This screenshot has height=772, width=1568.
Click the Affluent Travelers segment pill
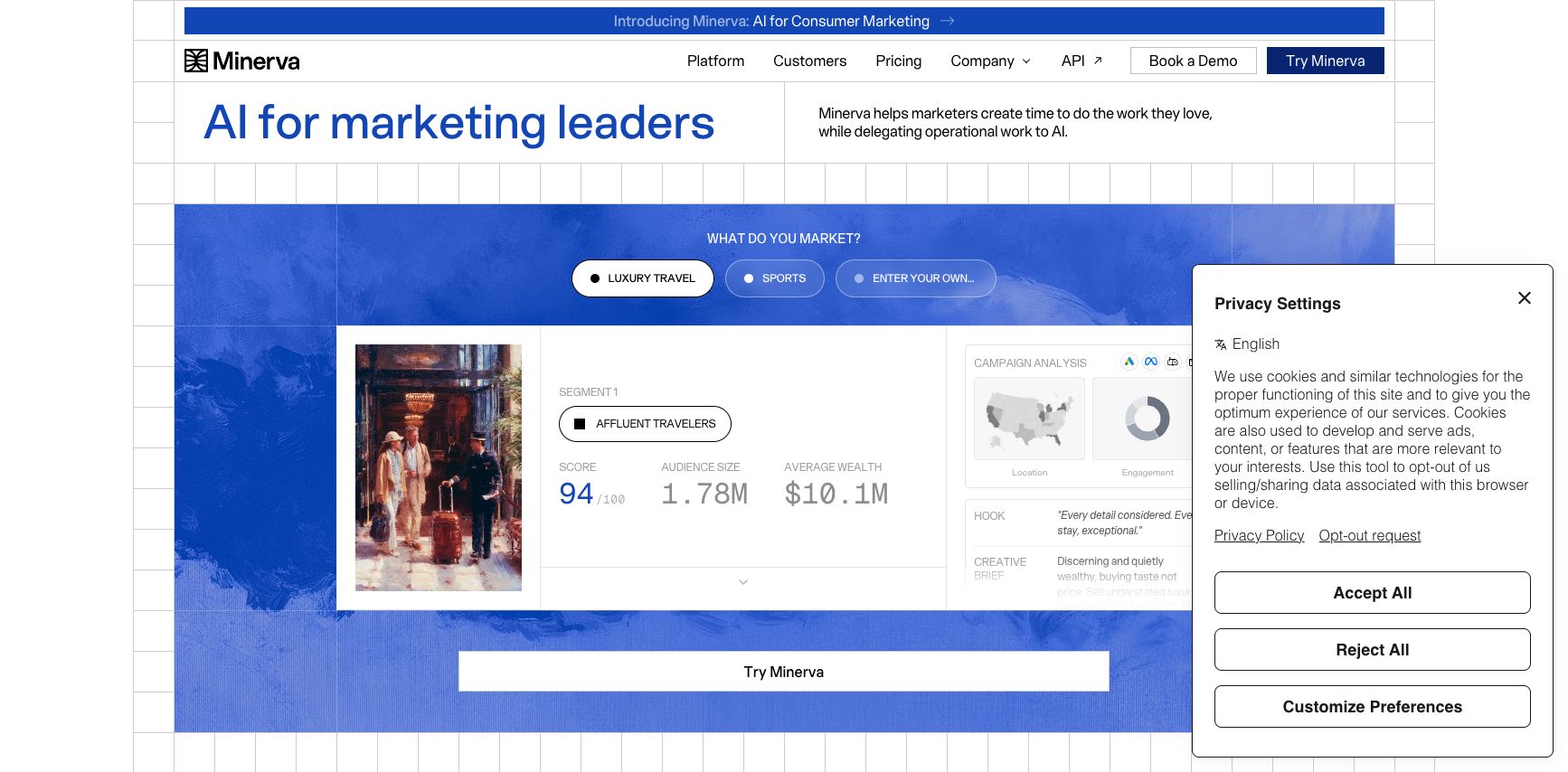click(x=645, y=424)
